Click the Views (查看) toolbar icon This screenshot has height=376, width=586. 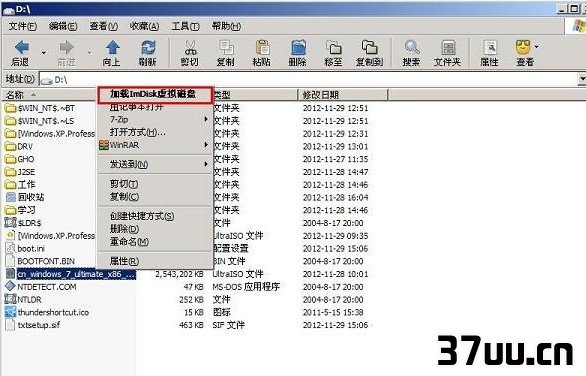point(523,47)
